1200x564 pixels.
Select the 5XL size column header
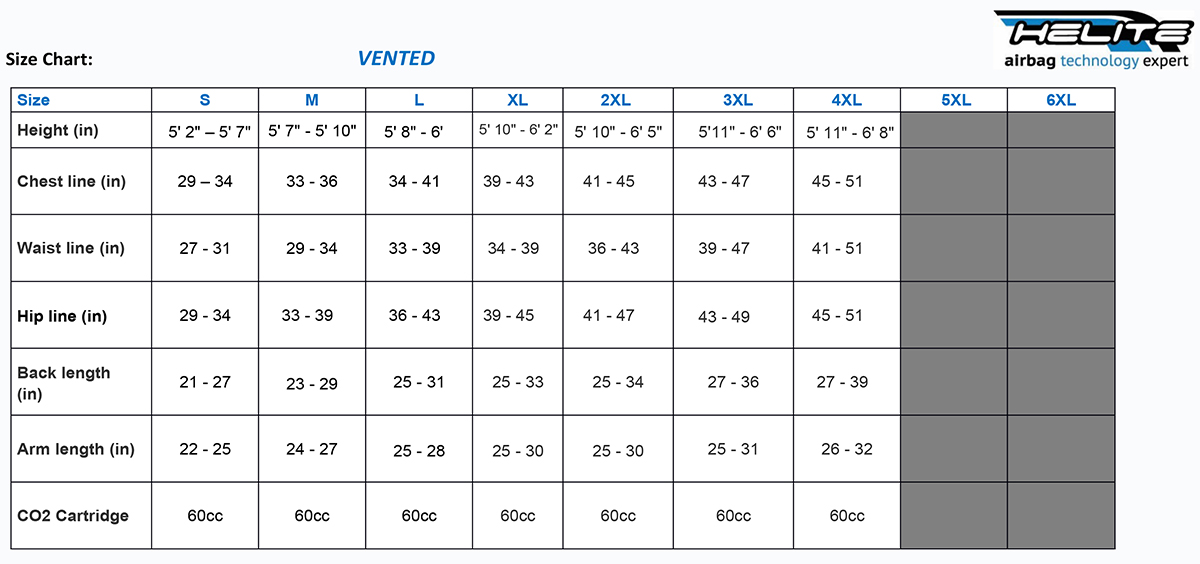tap(956, 100)
